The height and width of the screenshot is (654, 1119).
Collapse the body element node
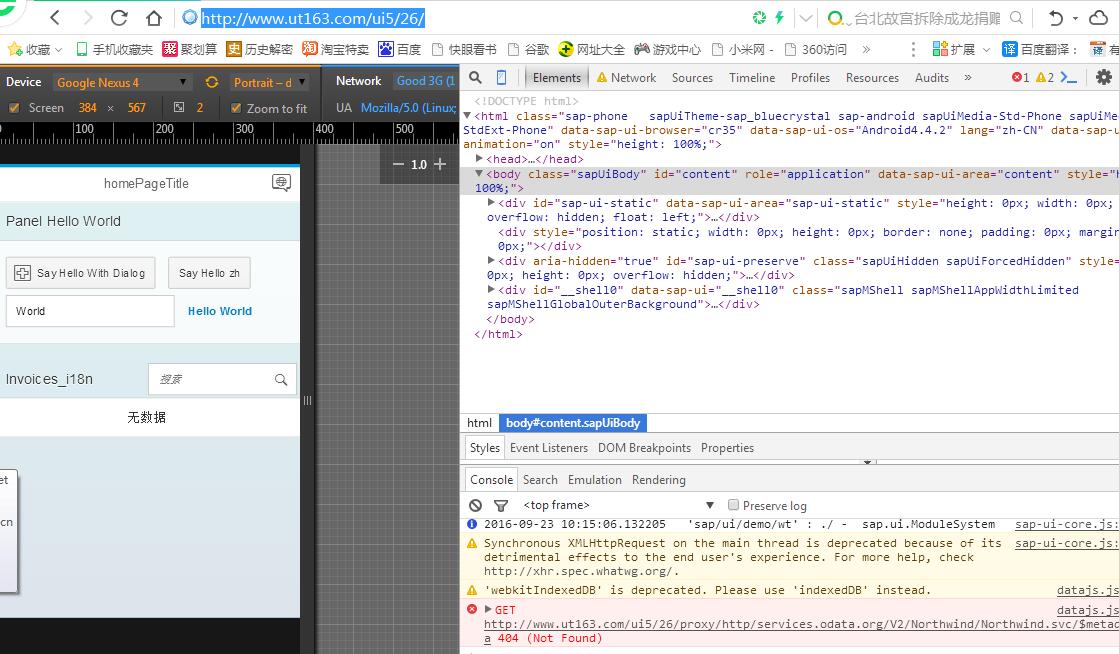[480, 173]
